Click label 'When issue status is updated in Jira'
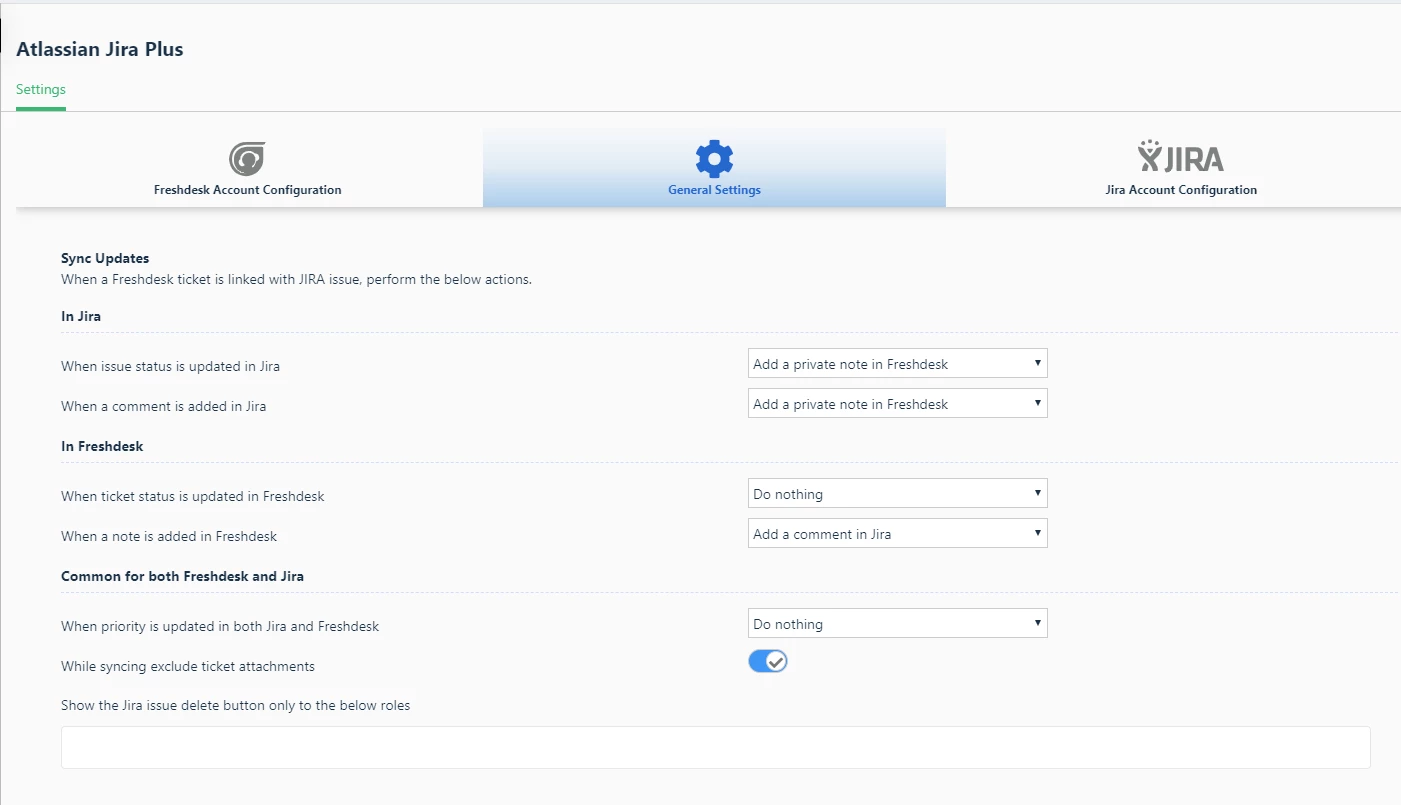This screenshot has width=1401, height=805. tap(170, 366)
